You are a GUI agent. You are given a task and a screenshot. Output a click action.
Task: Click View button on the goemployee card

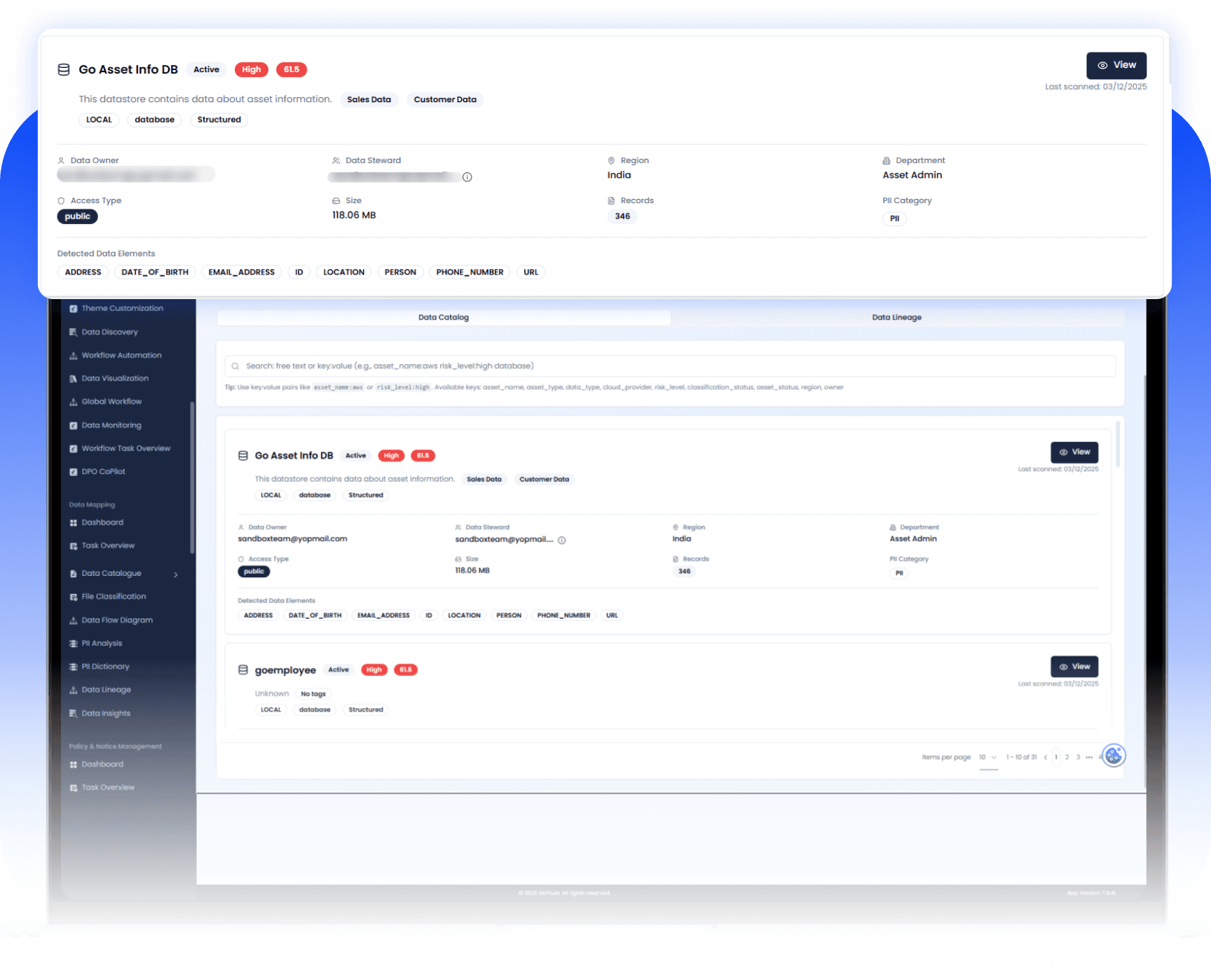pyautogui.click(x=1074, y=667)
